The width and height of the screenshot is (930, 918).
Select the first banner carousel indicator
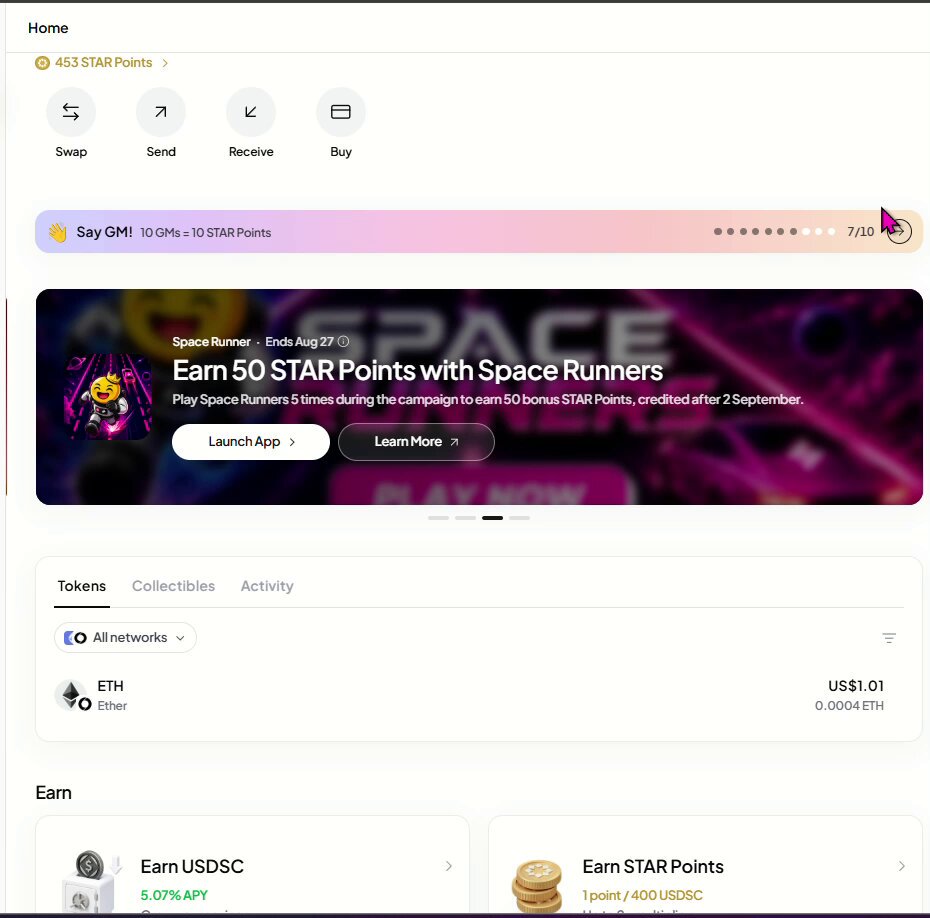click(x=438, y=518)
